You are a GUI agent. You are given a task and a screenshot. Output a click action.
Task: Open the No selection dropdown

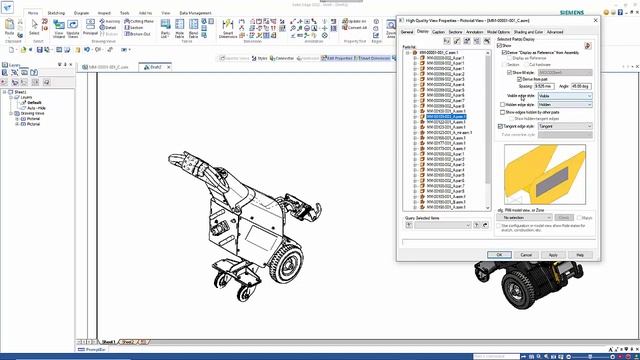(x=524, y=218)
